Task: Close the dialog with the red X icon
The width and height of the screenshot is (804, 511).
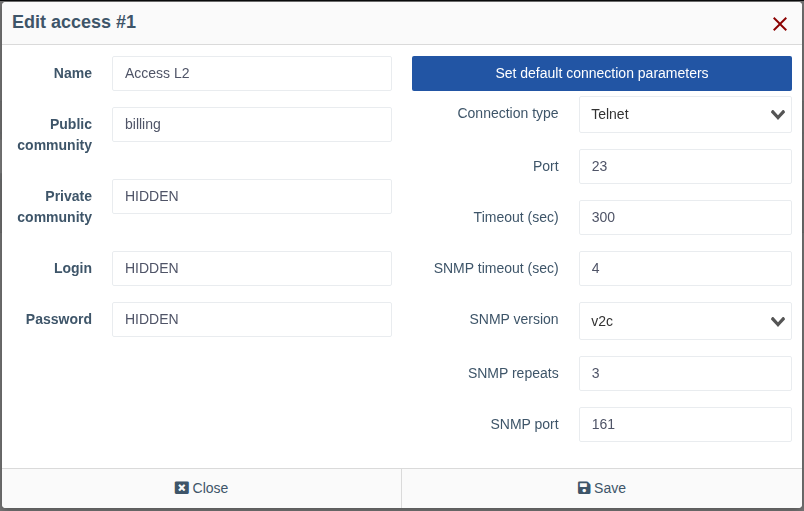Action: tap(779, 24)
